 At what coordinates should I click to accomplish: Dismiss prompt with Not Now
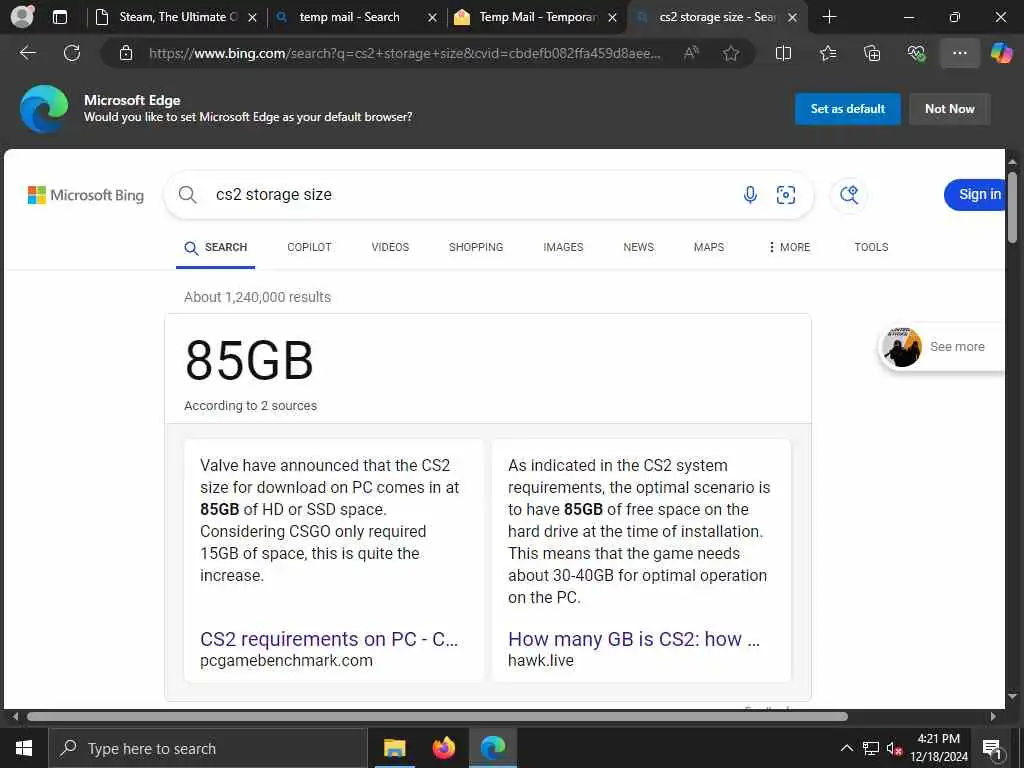click(x=950, y=109)
